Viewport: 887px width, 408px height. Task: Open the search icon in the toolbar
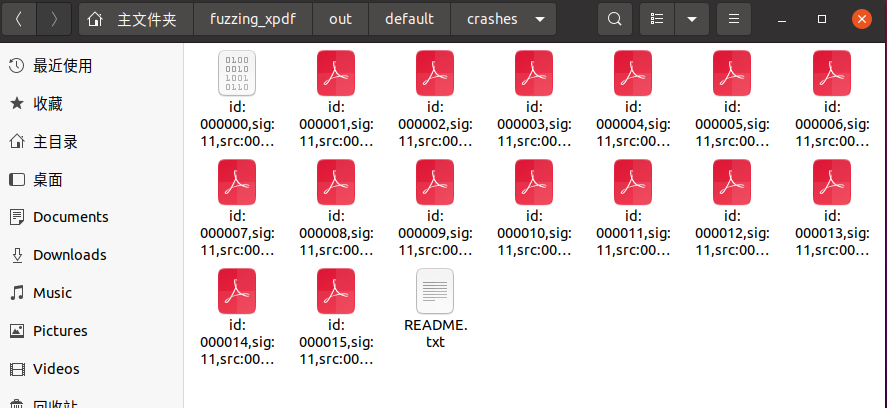(x=614, y=19)
